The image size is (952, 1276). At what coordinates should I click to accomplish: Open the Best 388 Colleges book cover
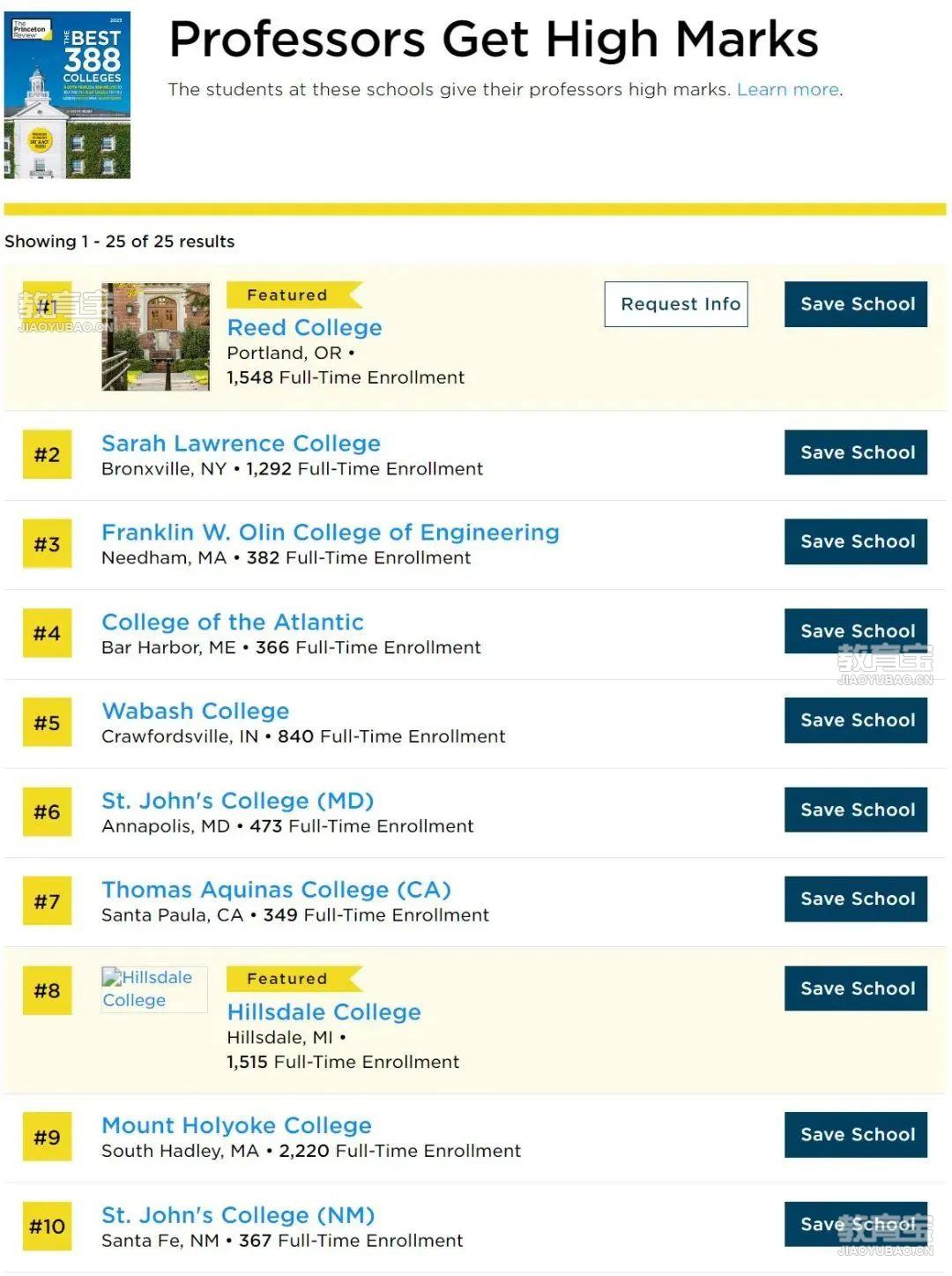coord(67,95)
